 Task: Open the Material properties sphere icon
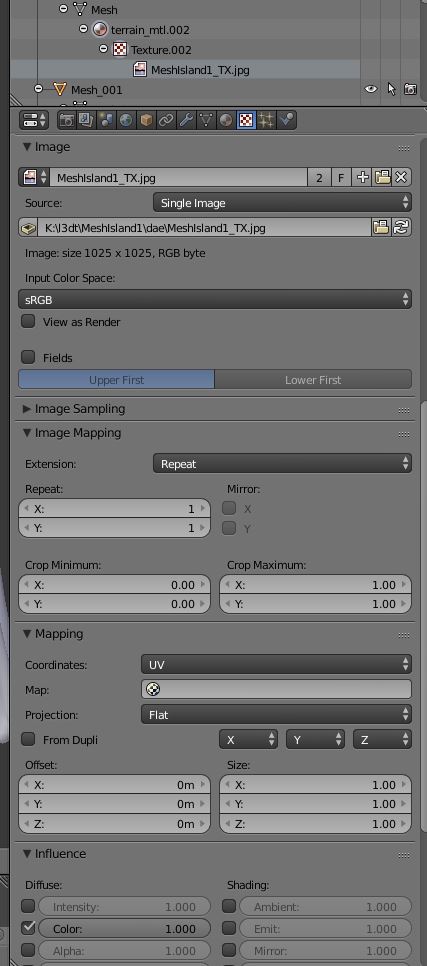[x=226, y=120]
